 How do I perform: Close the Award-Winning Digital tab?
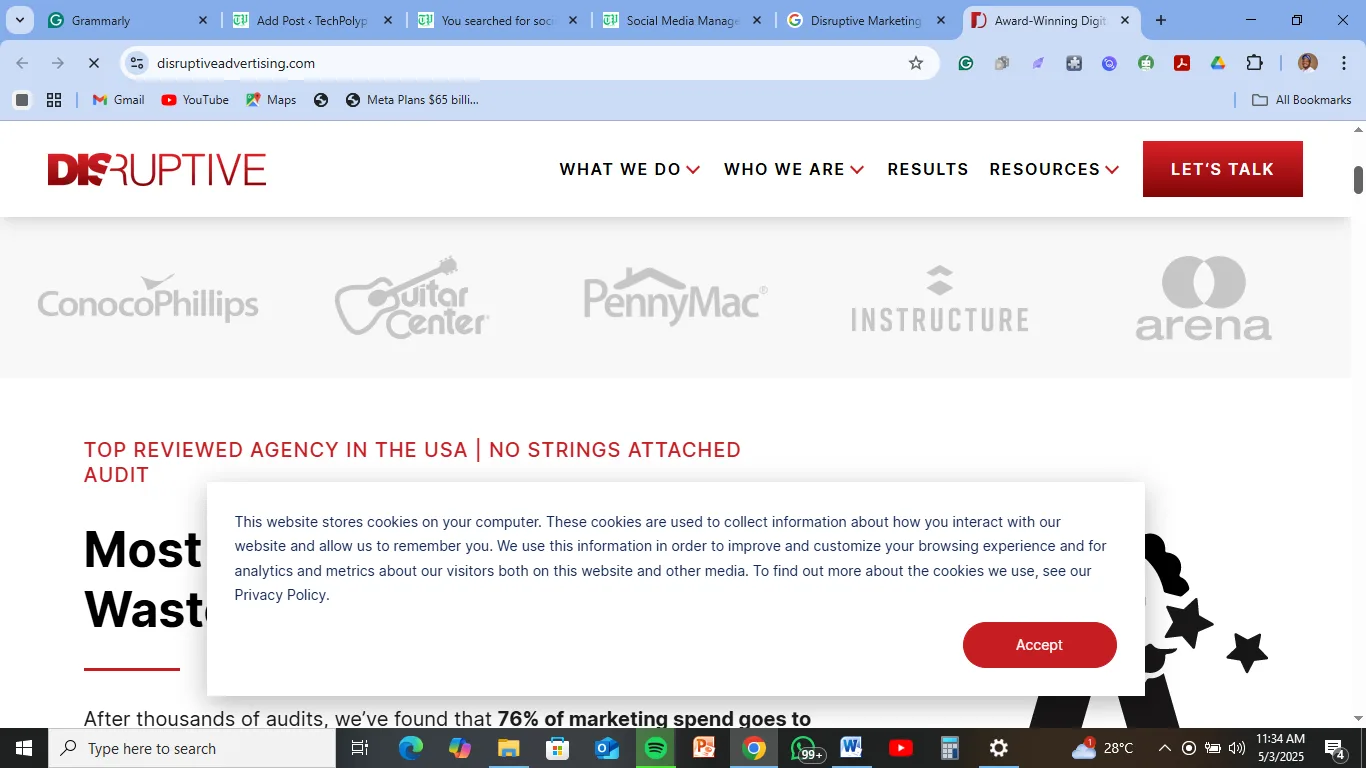click(1125, 20)
